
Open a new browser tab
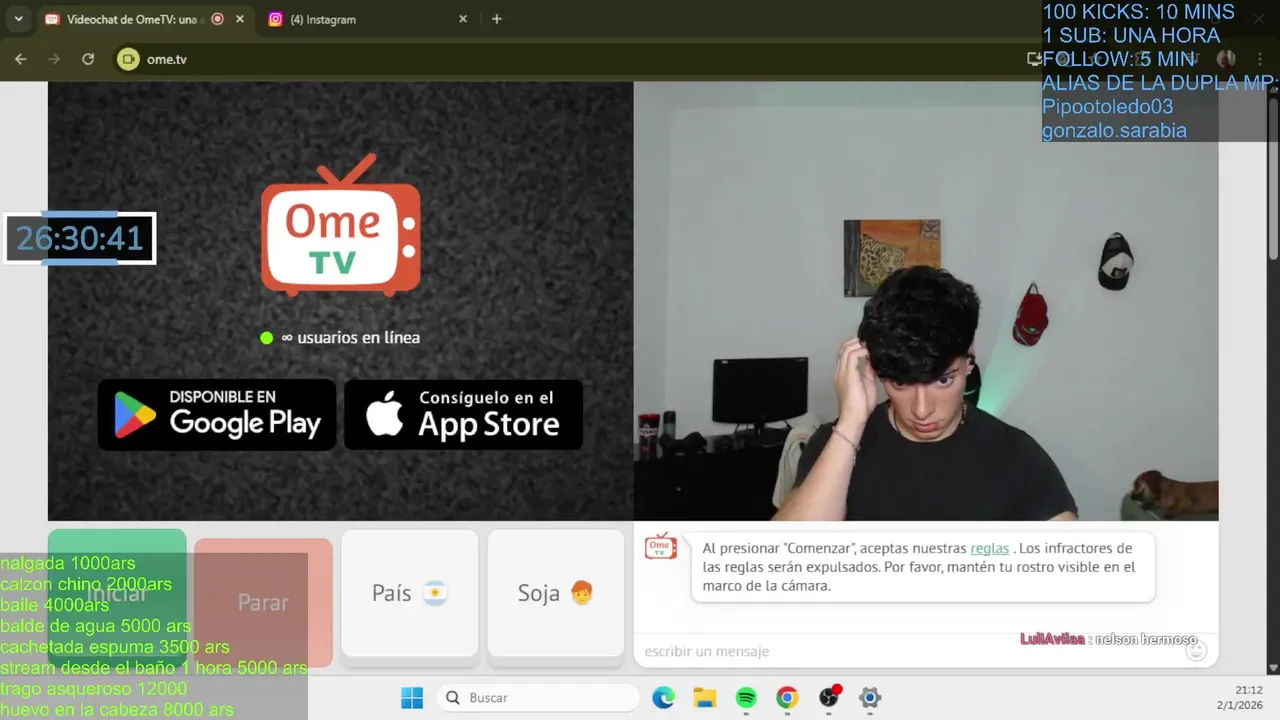click(x=497, y=19)
